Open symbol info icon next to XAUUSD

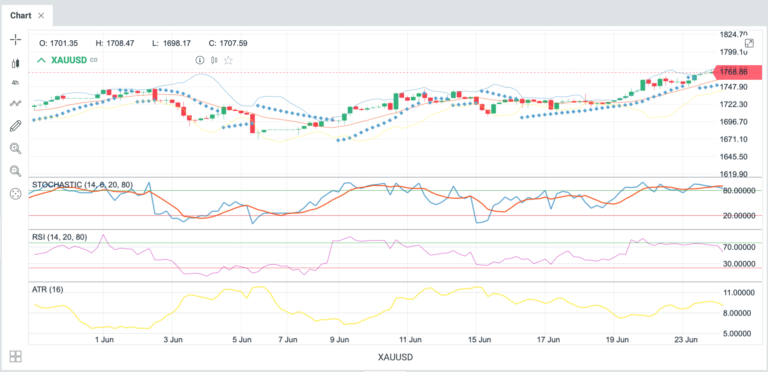(x=199, y=60)
